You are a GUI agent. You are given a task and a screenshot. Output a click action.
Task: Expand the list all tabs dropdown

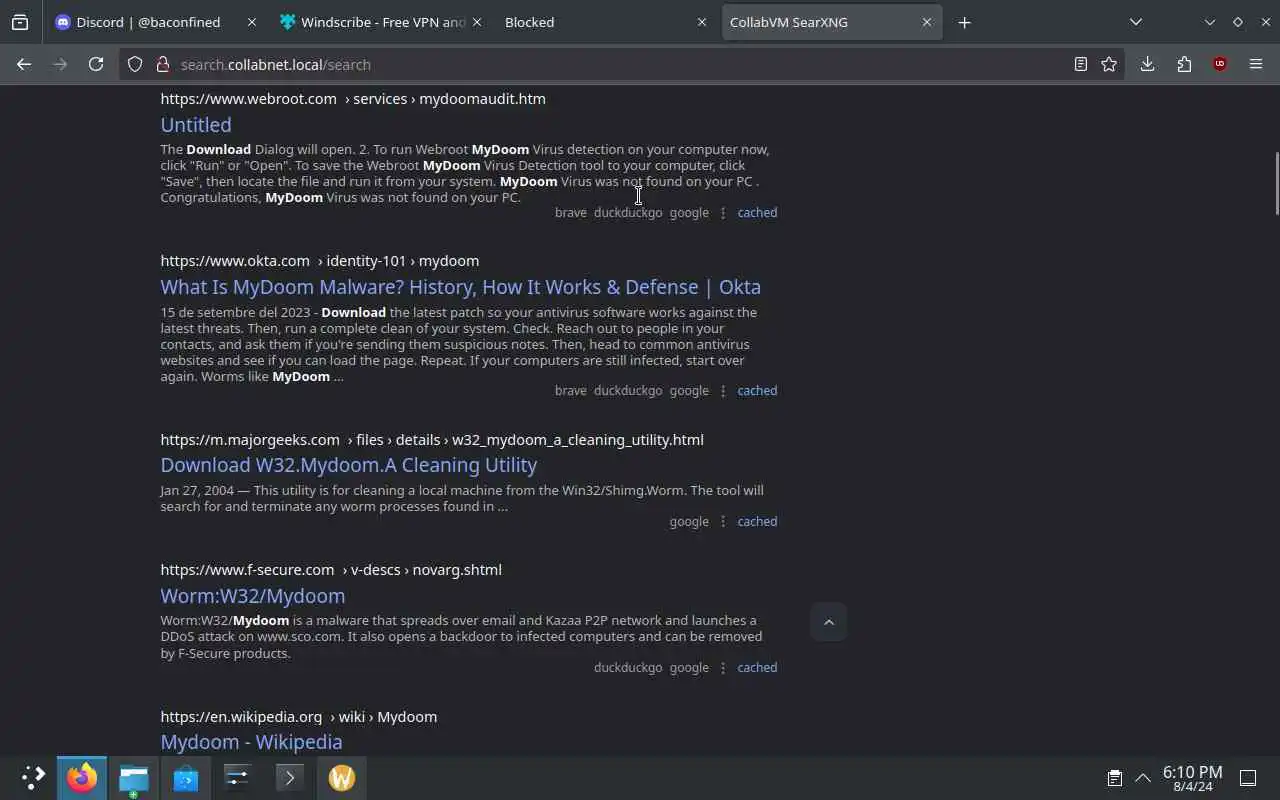pyautogui.click(x=1136, y=22)
